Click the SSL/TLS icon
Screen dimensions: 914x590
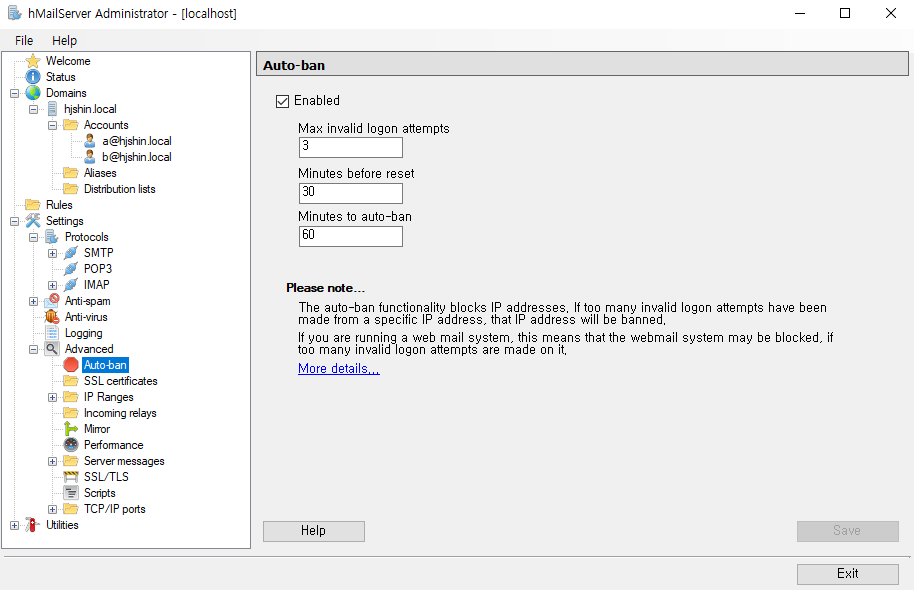71,477
